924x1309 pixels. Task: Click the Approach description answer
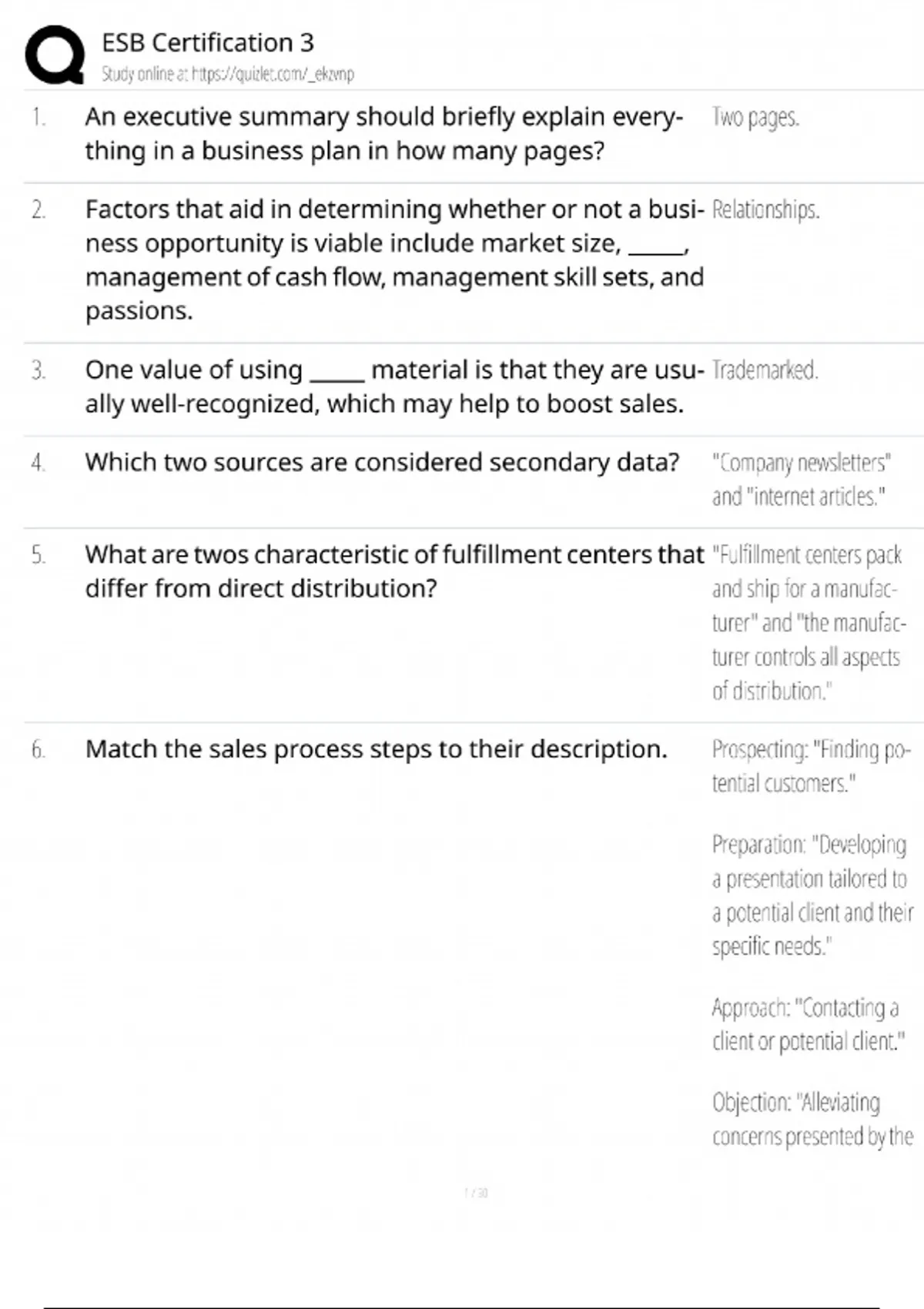click(807, 1024)
